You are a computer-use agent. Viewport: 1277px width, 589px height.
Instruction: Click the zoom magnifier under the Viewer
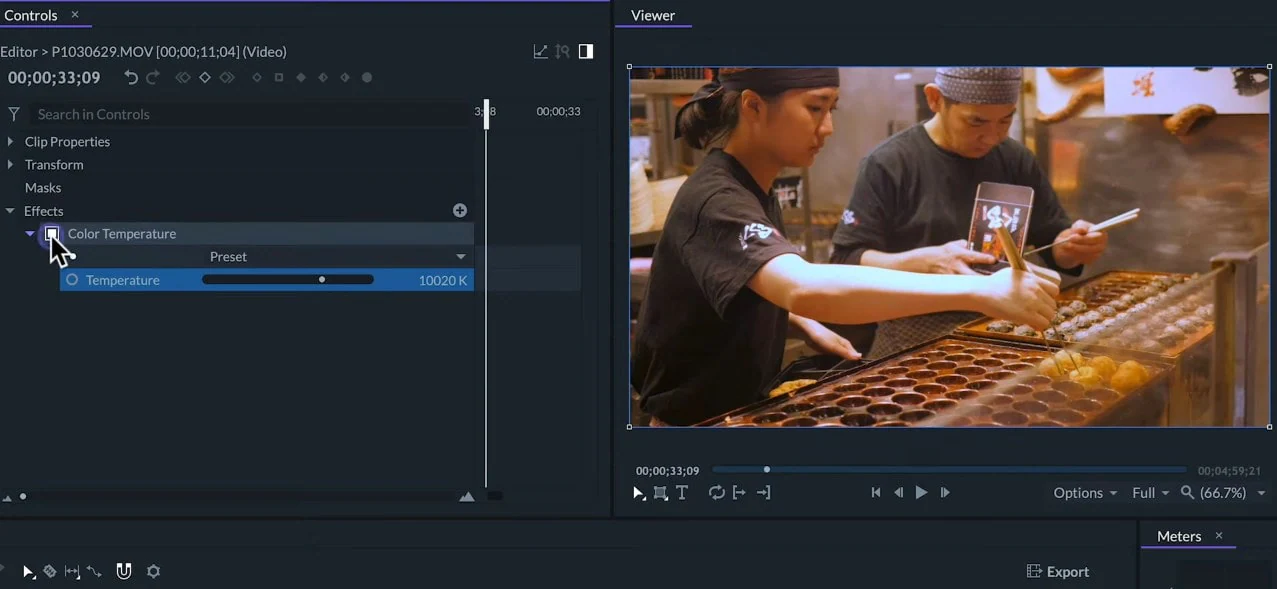coord(1186,492)
